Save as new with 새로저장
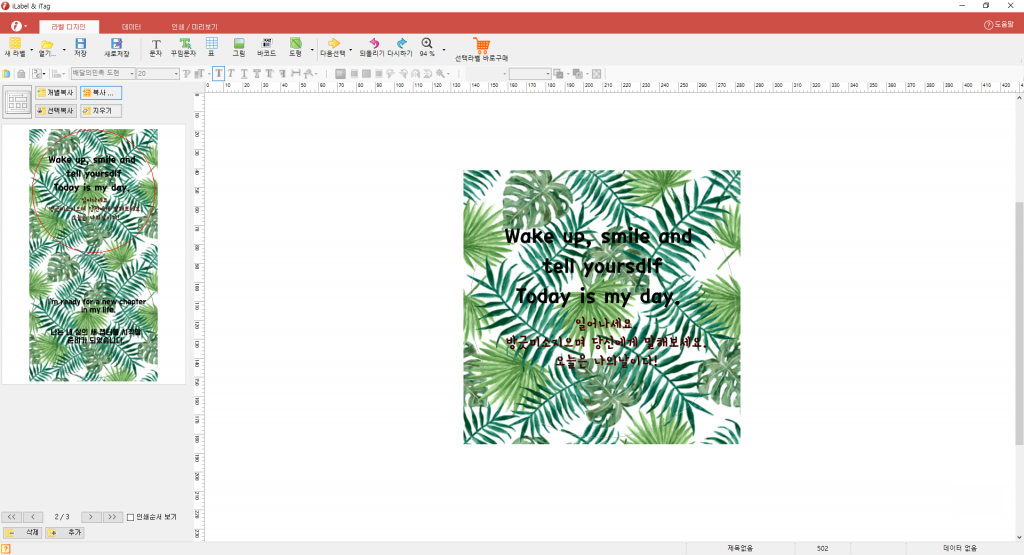1024x555 pixels. coord(116,47)
